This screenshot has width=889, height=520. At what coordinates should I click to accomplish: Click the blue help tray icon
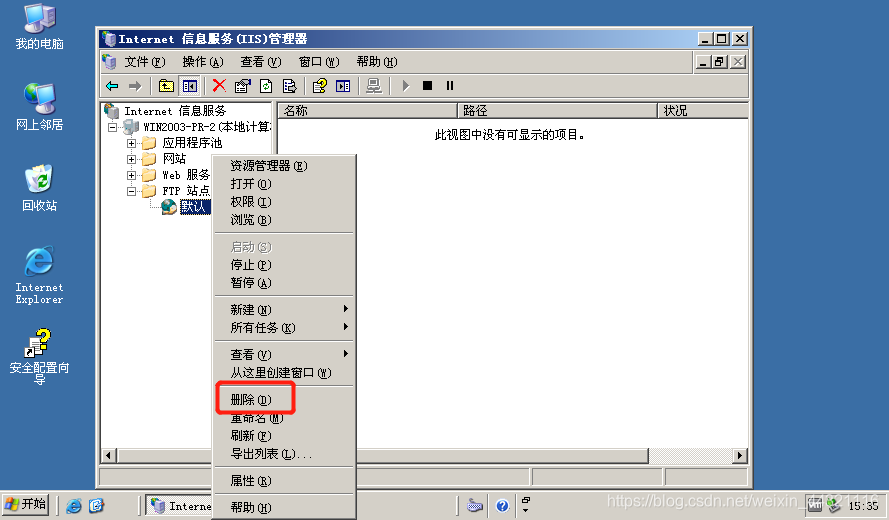pos(502,505)
